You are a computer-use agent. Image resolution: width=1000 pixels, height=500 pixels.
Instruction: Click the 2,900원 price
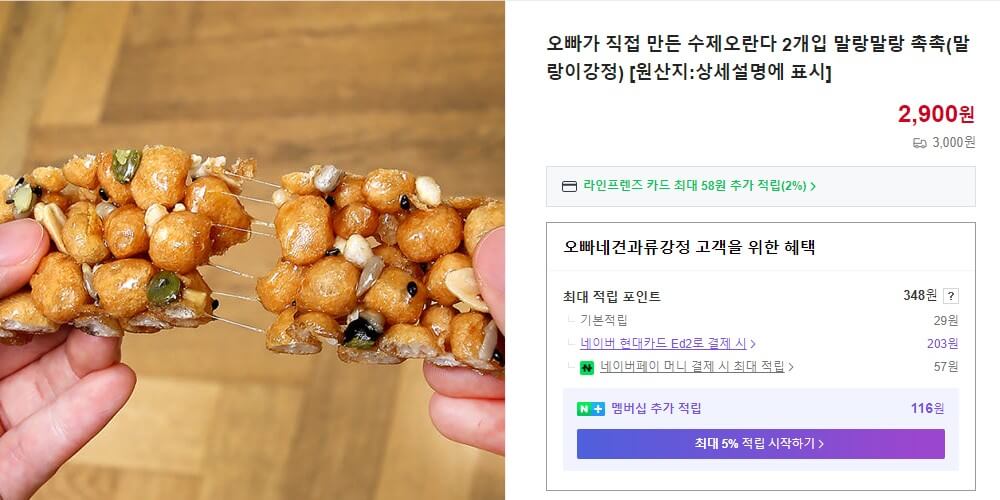coord(936,114)
